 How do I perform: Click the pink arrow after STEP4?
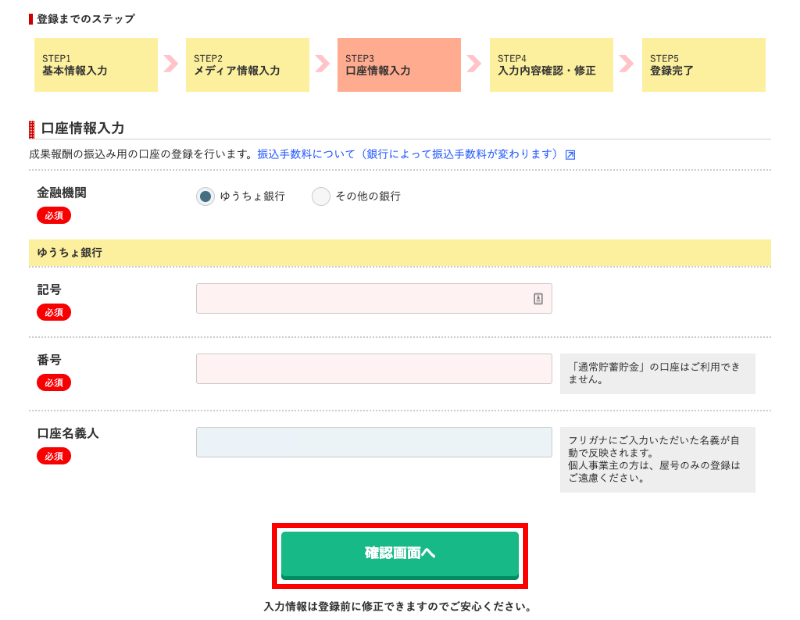[627, 64]
